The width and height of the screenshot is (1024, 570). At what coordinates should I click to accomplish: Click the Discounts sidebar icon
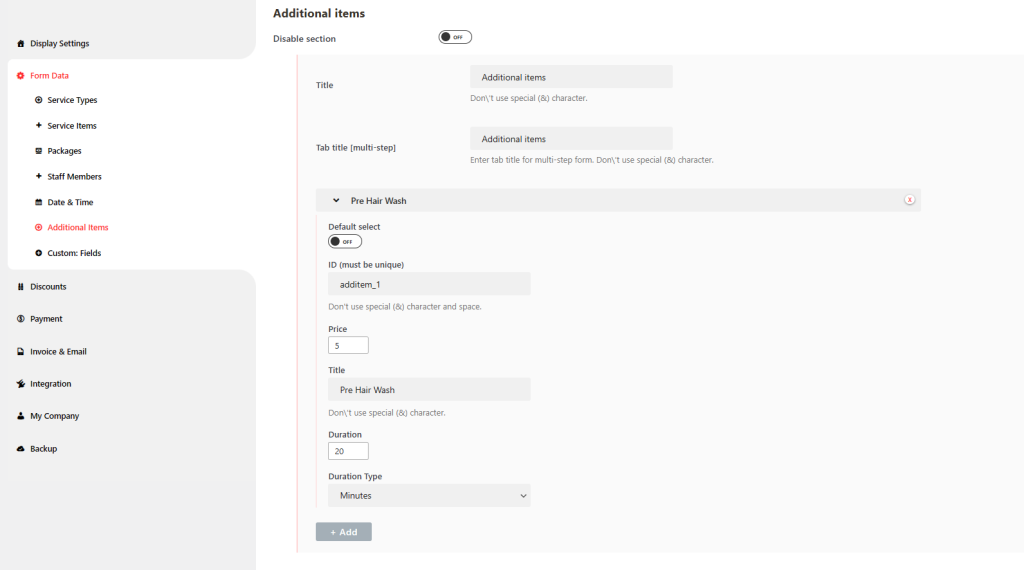pos(21,287)
